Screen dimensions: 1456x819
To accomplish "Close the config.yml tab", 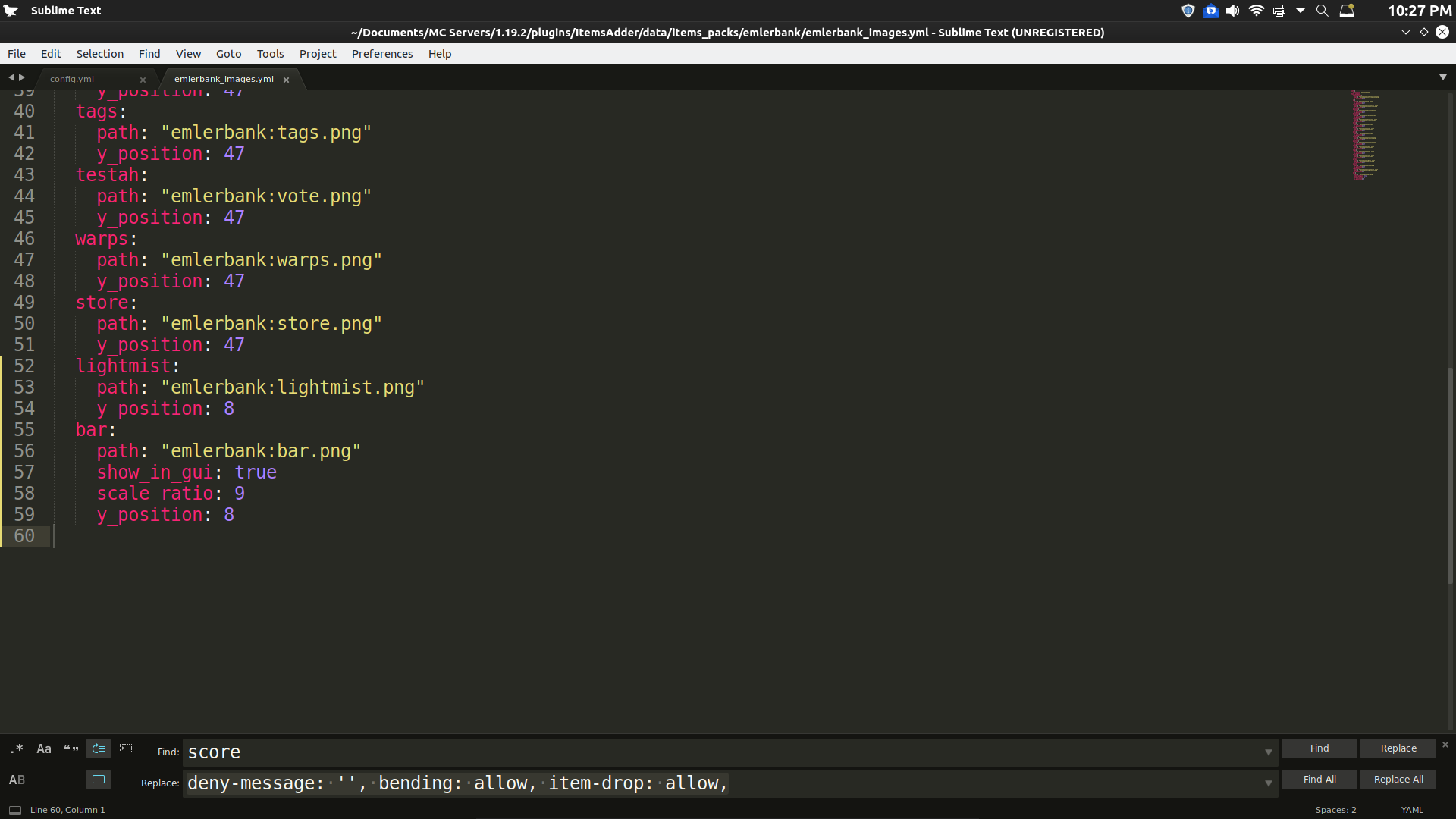I will (x=143, y=79).
